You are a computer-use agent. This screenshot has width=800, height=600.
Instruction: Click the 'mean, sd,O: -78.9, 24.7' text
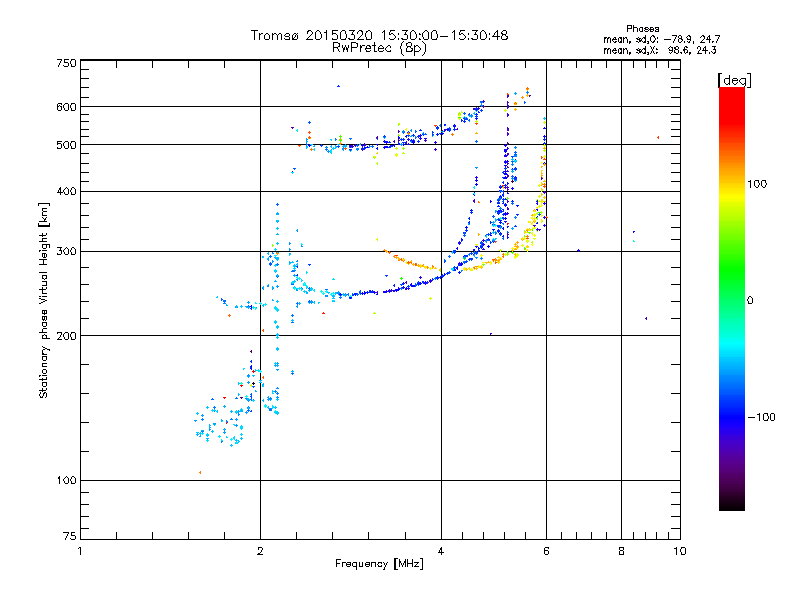pyautogui.click(x=662, y=39)
